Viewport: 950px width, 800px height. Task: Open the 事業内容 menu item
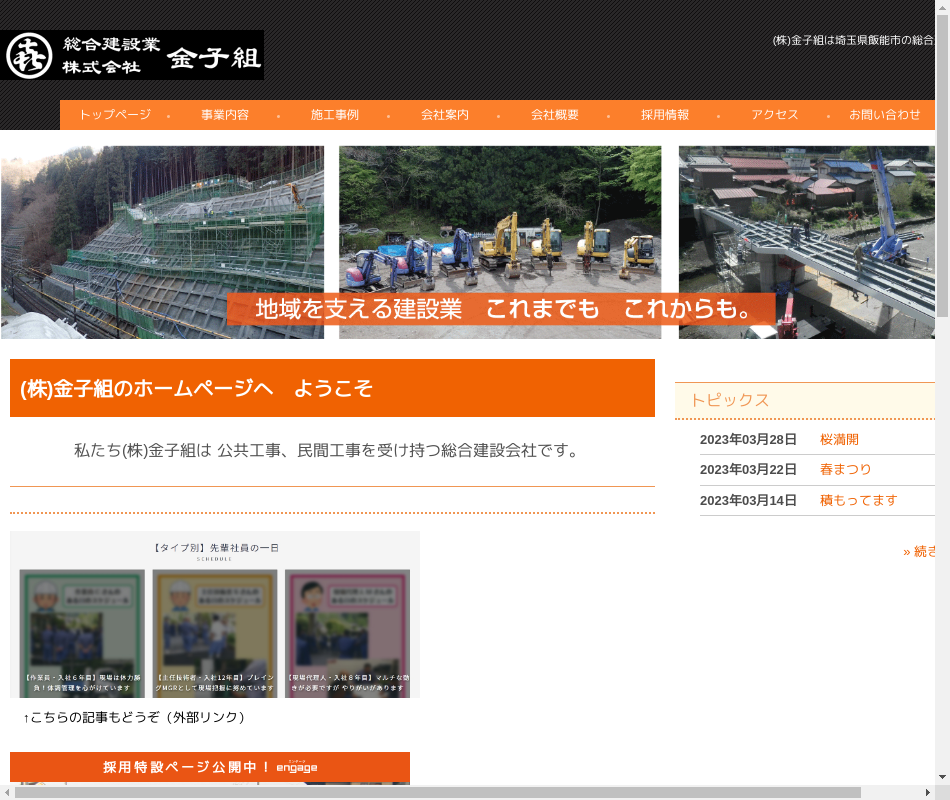(225, 115)
